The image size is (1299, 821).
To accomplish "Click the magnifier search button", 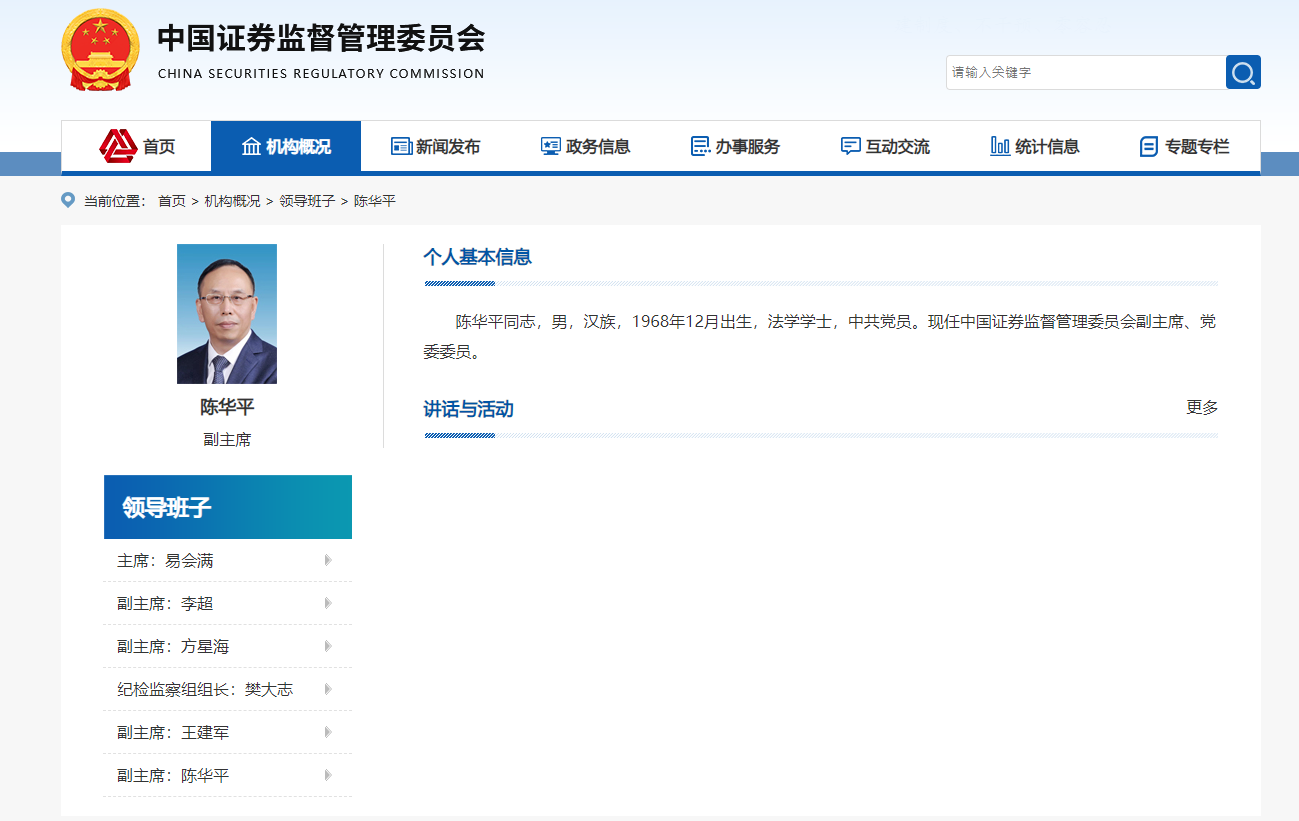I will click(1243, 73).
